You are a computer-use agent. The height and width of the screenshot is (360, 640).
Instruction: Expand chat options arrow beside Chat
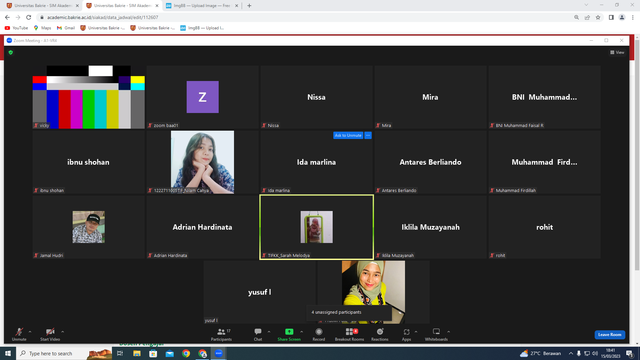[269, 331]
